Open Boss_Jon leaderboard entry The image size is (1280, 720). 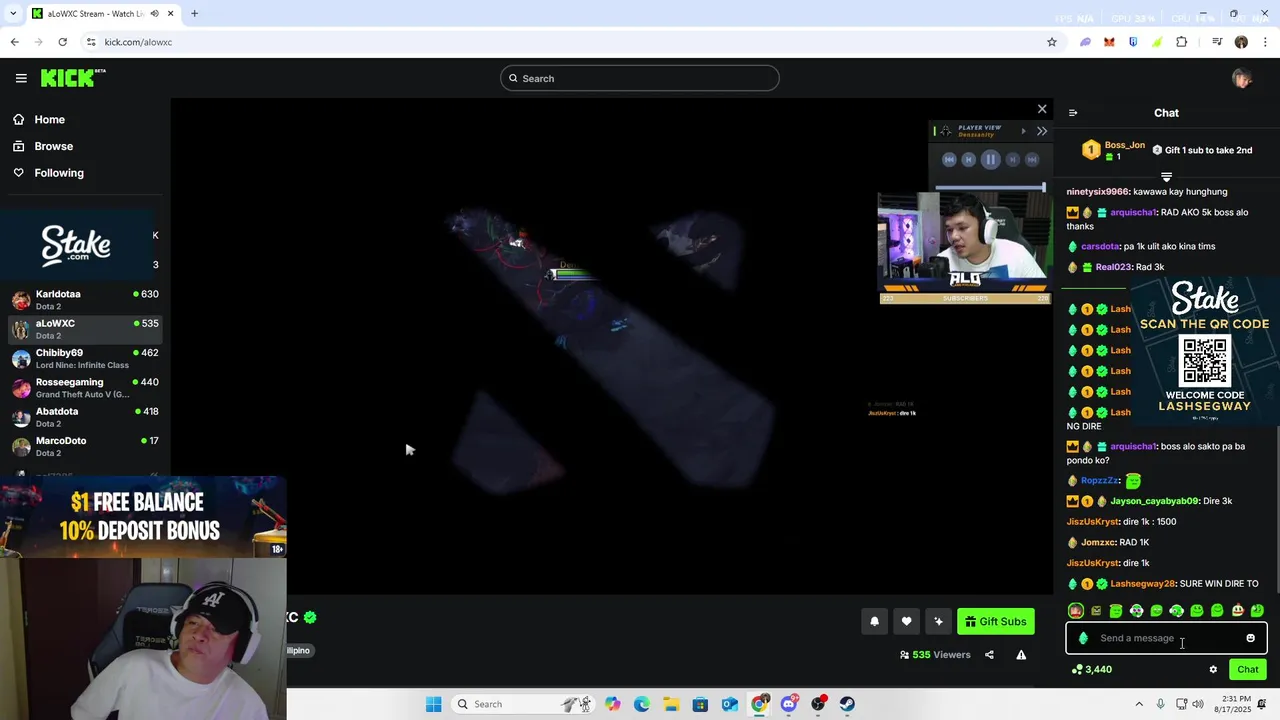(1114, 150)
